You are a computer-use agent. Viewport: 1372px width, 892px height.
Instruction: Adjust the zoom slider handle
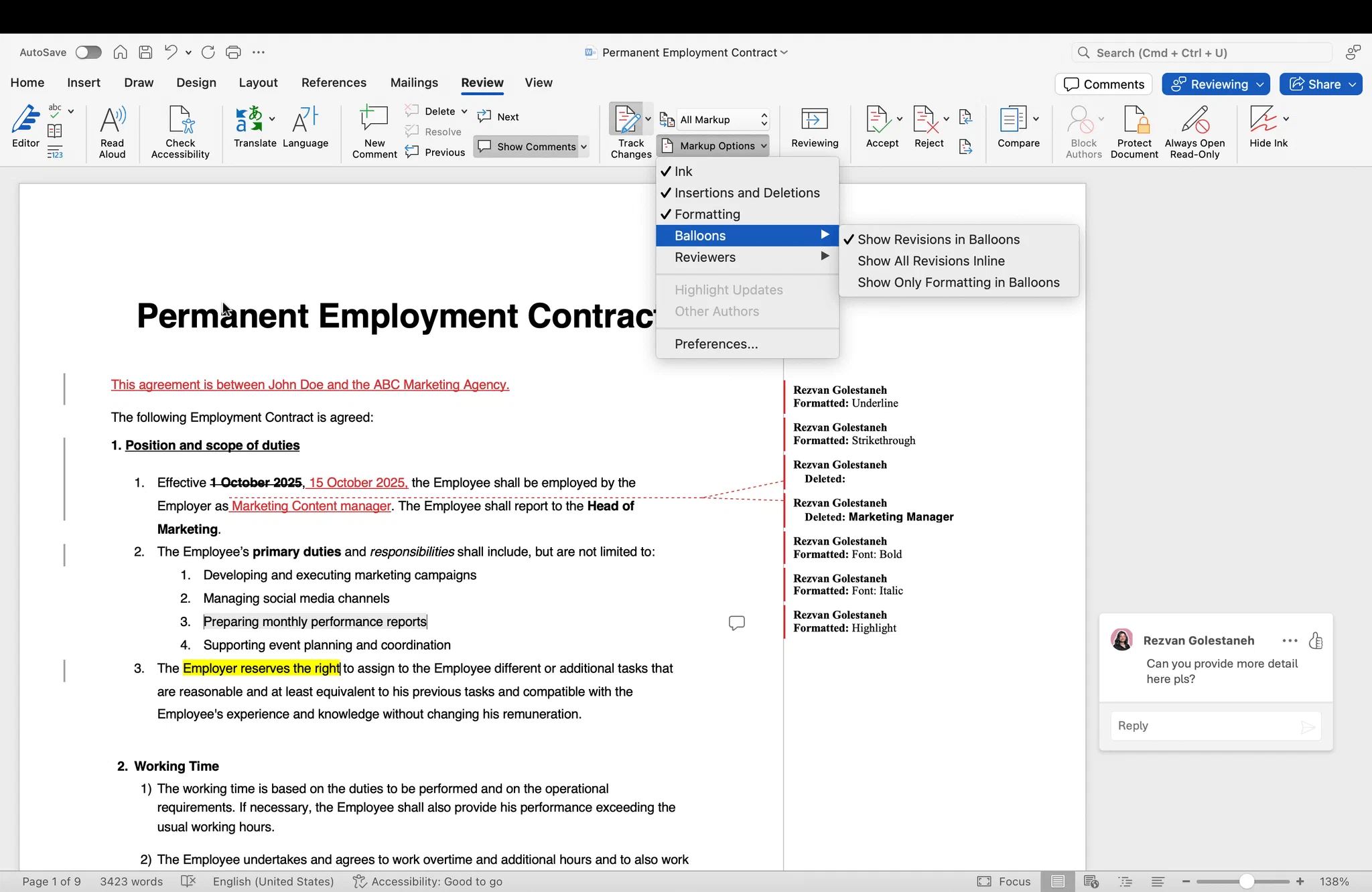tap(1246, 881)
